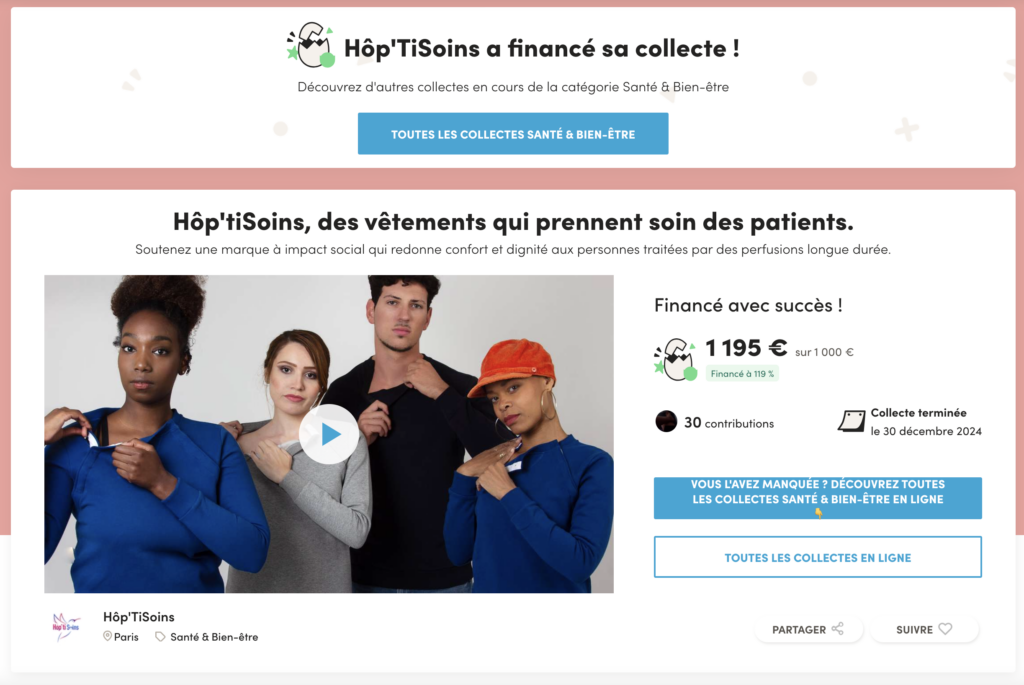The image size is (1024, 685).
Task: Click the Partager button
Action: [x=808, y=629]
